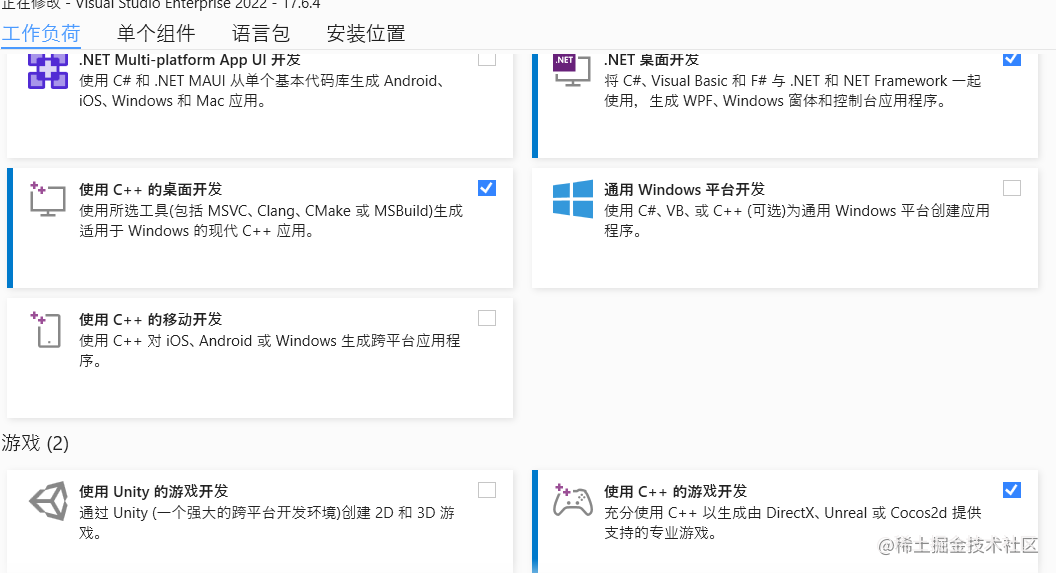Click the Unity 2D 和 3D description text
Viewport: 1056px width, 573px height.
[x=267, y=523]
